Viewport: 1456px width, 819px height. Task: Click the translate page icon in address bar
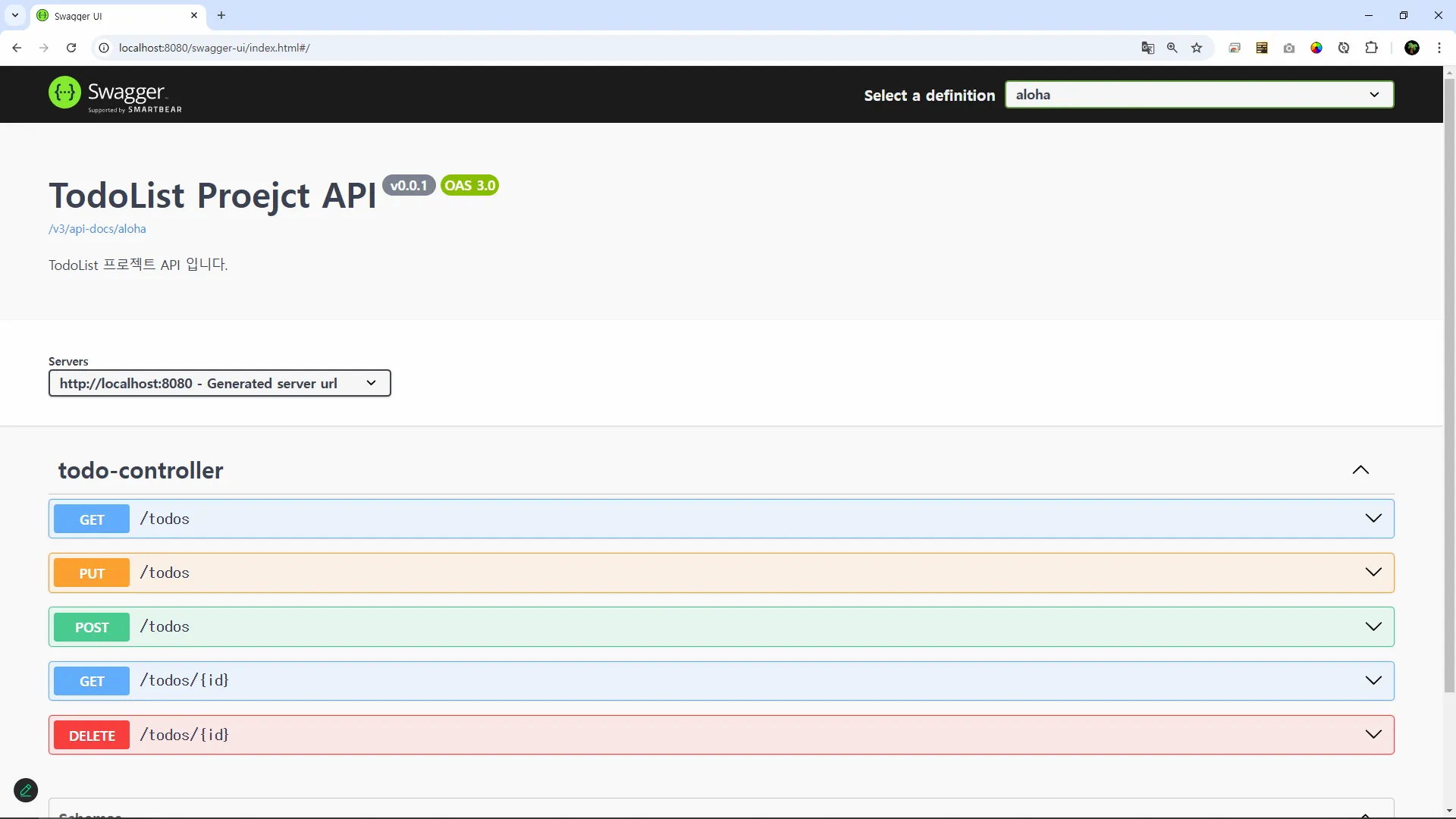tap(1147, 48)
